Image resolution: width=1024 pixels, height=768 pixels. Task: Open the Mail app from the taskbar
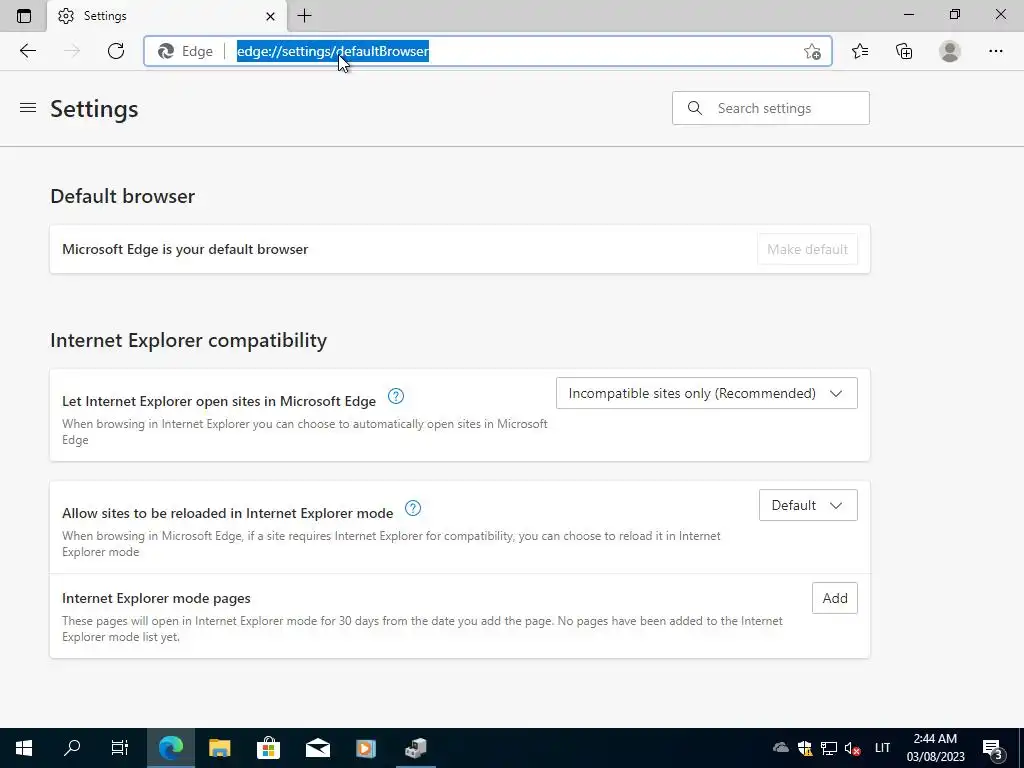tap(317, 748)
